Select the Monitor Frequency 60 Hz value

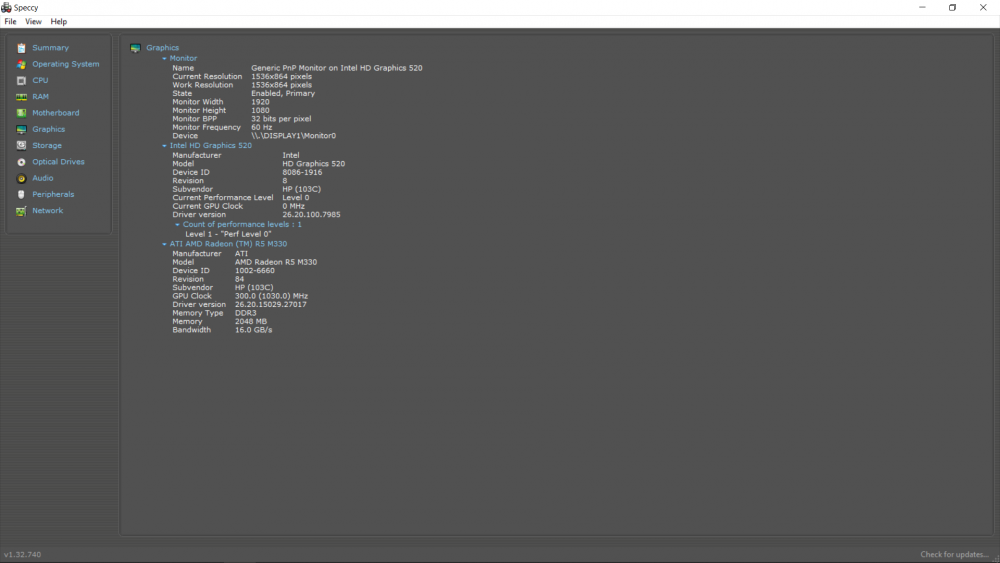click(x=261, y=127)
